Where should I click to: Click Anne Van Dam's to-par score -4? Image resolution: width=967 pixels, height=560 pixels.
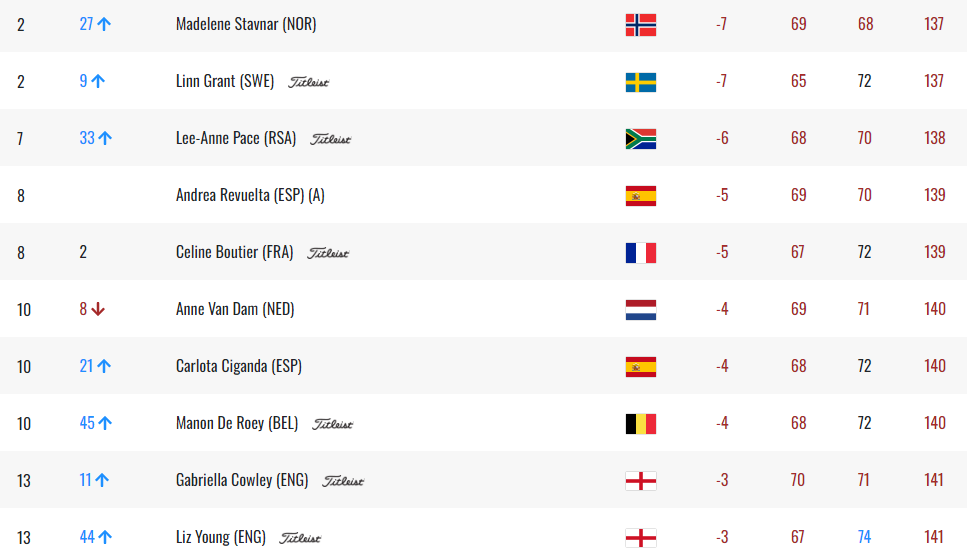point(722,309)
